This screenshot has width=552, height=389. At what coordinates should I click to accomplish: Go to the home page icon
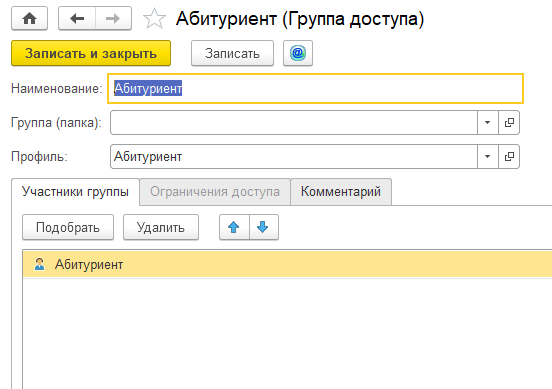pyautogui.click(x=30, y=18)
